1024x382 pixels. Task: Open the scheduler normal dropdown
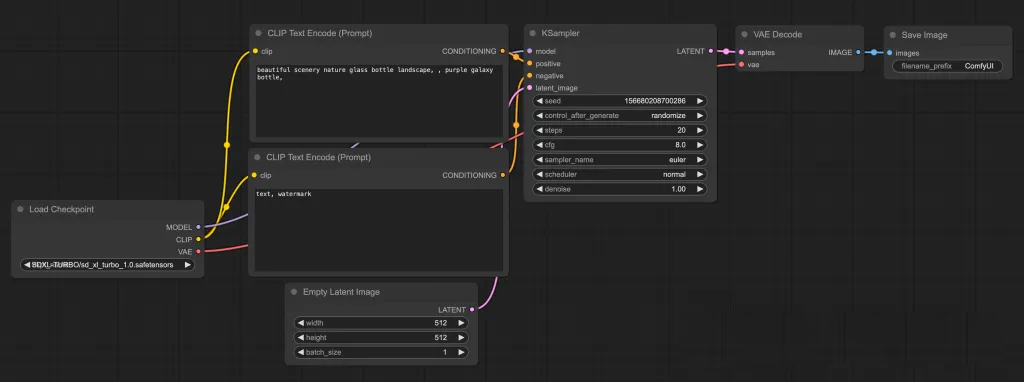pos(620,174)
